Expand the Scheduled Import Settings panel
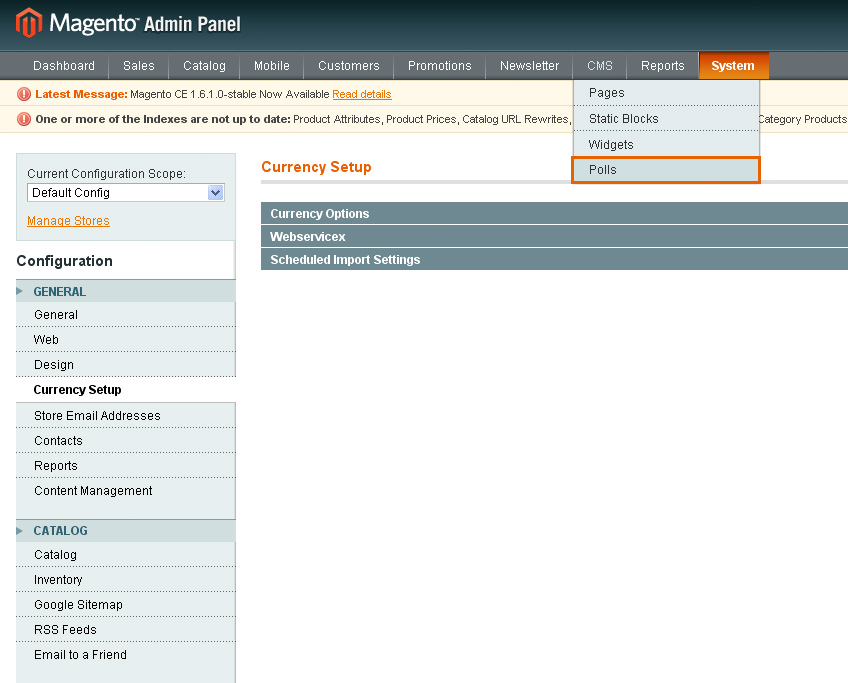 click(x=554, y=260)
